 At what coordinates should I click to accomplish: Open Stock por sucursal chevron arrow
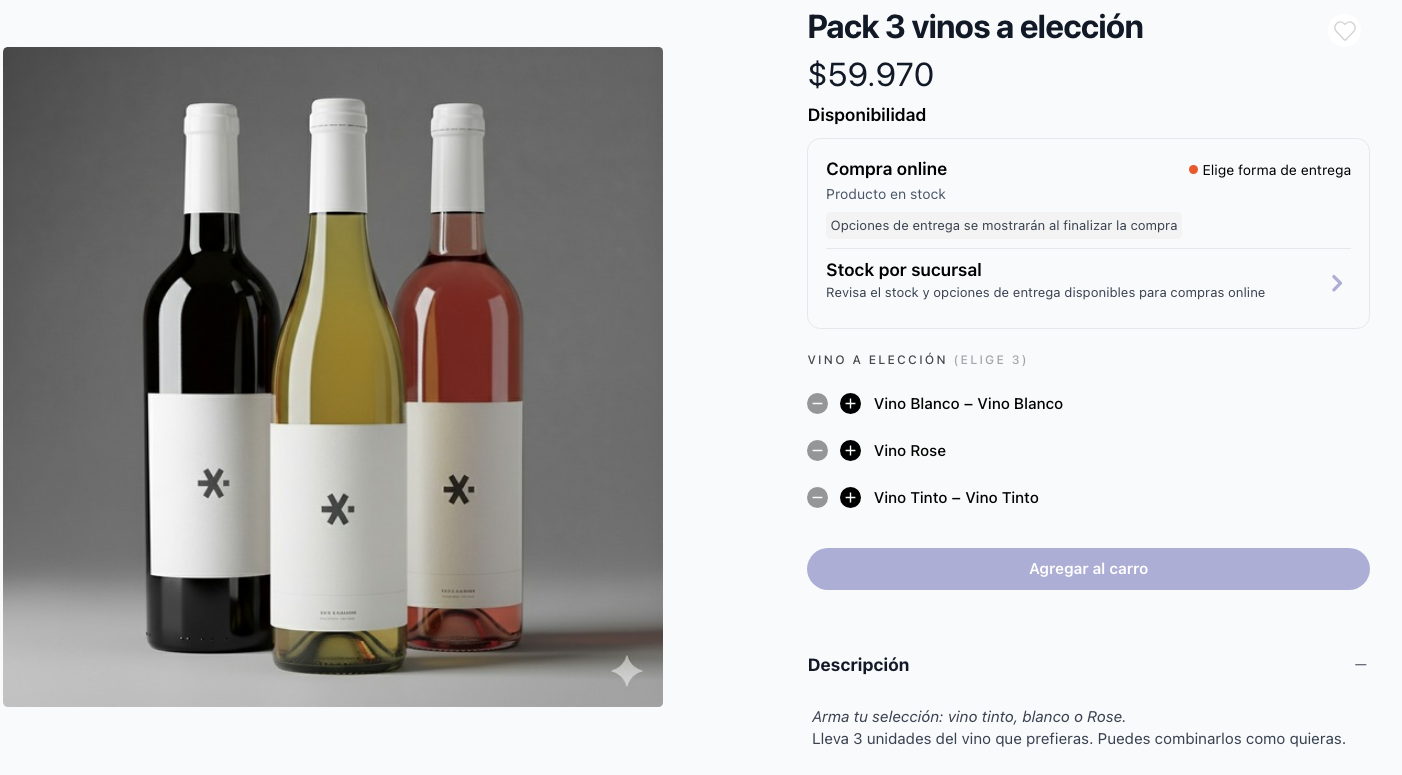pyautogui.click(x=1337, y=283)
